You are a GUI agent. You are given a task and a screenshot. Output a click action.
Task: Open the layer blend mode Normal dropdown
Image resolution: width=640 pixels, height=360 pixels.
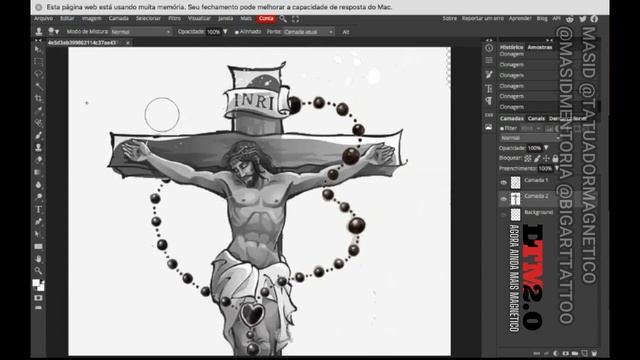coord(530,138)
